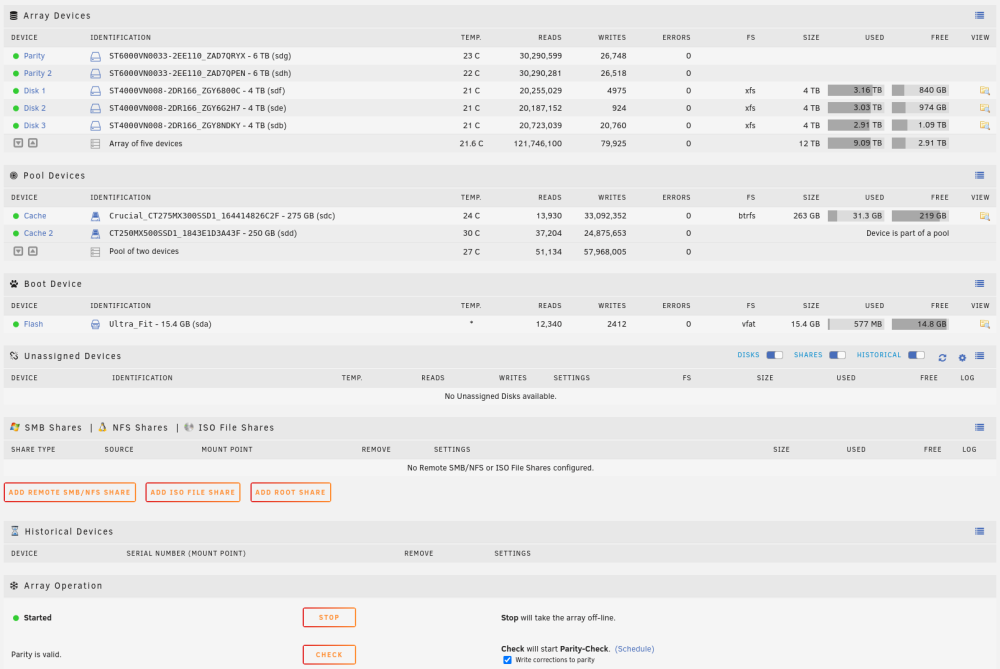Spin up pool devices with up arrow
1000x669 pixels.
[x=33, y=251]
